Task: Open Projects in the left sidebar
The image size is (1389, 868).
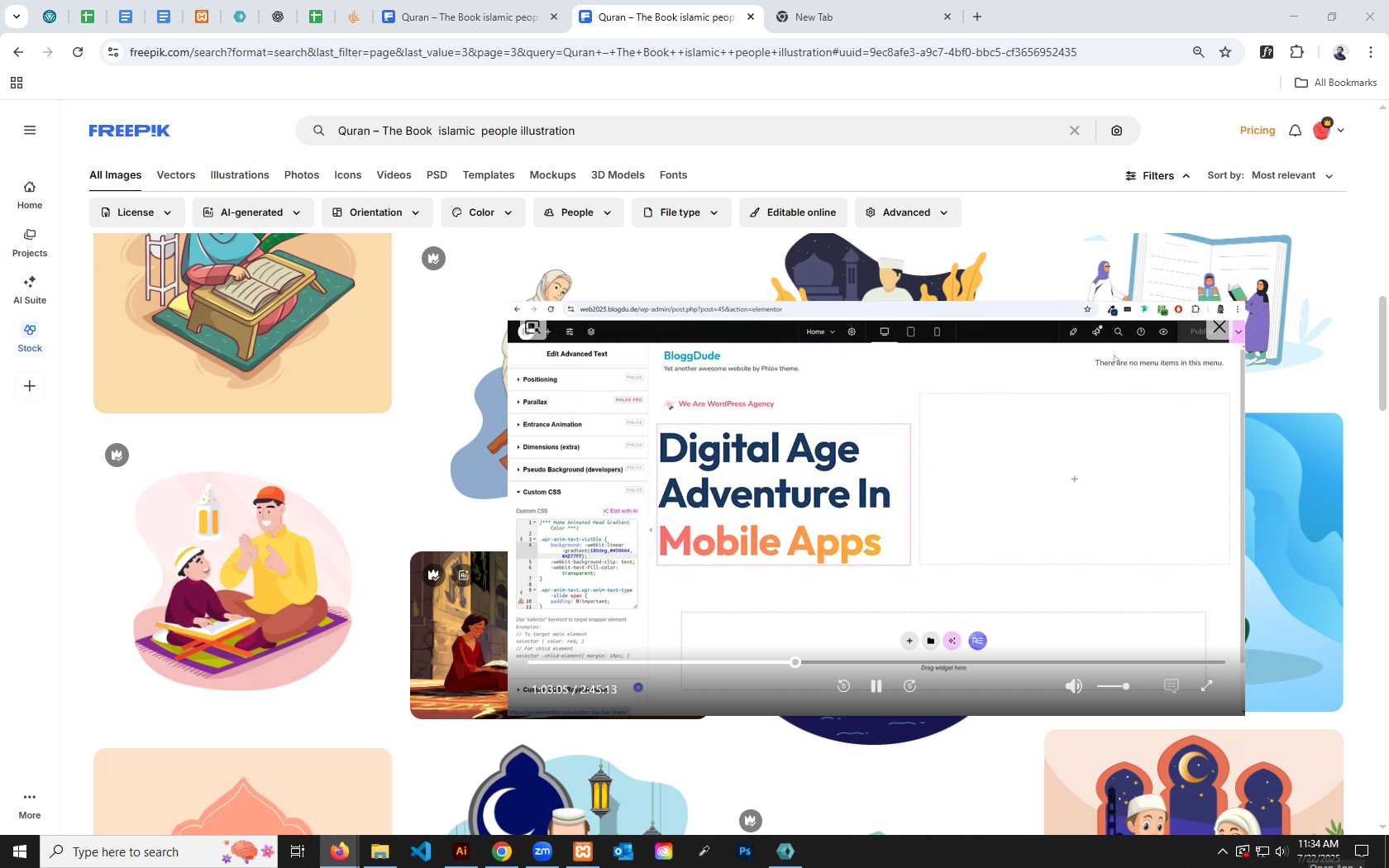Action: click(30, 243)
